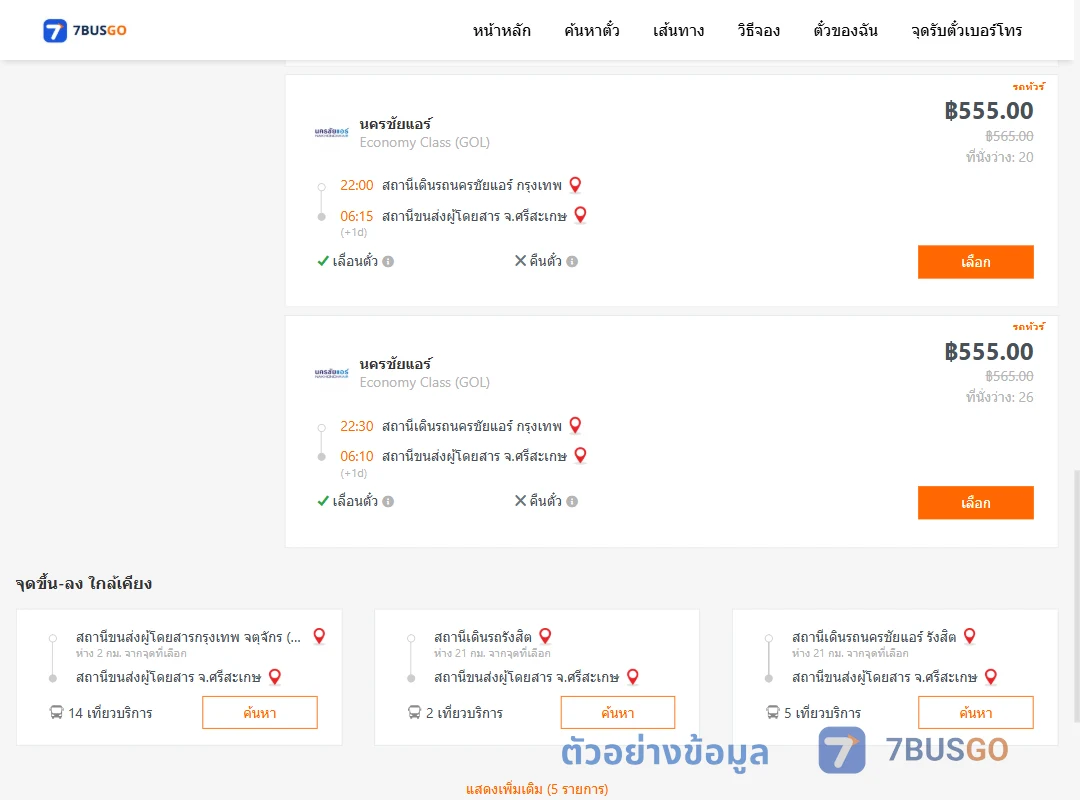Viewport: 1080px width, 800px height.
Task: Select the 22:00 trip with เลือก button
Action: click(x=975, y=262)
